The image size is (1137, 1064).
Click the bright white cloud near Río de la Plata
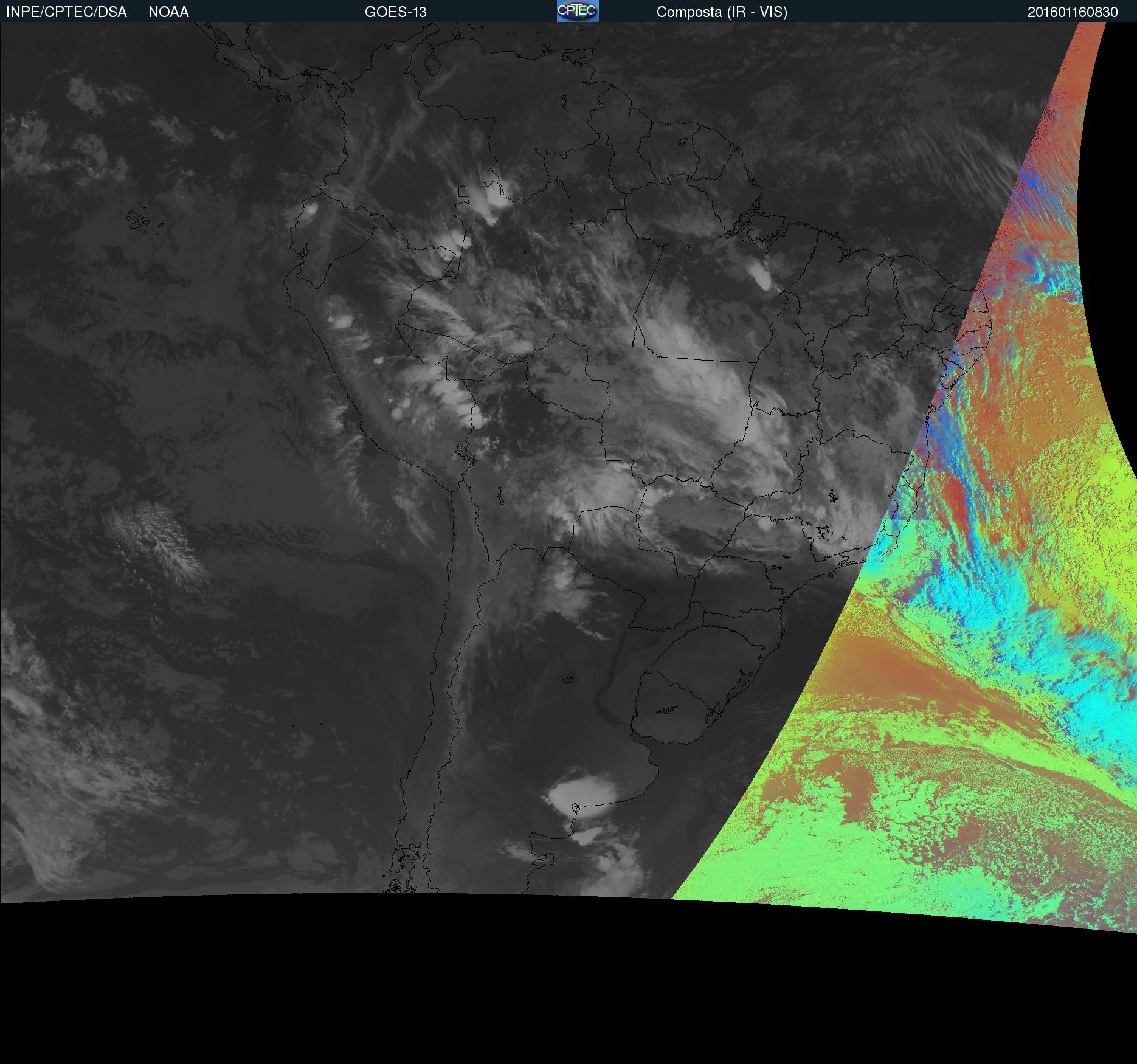coord(582,792)
